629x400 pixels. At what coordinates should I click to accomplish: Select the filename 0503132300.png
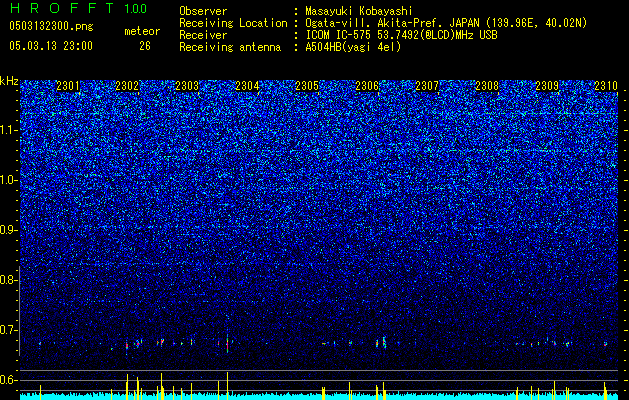[51, 26]
